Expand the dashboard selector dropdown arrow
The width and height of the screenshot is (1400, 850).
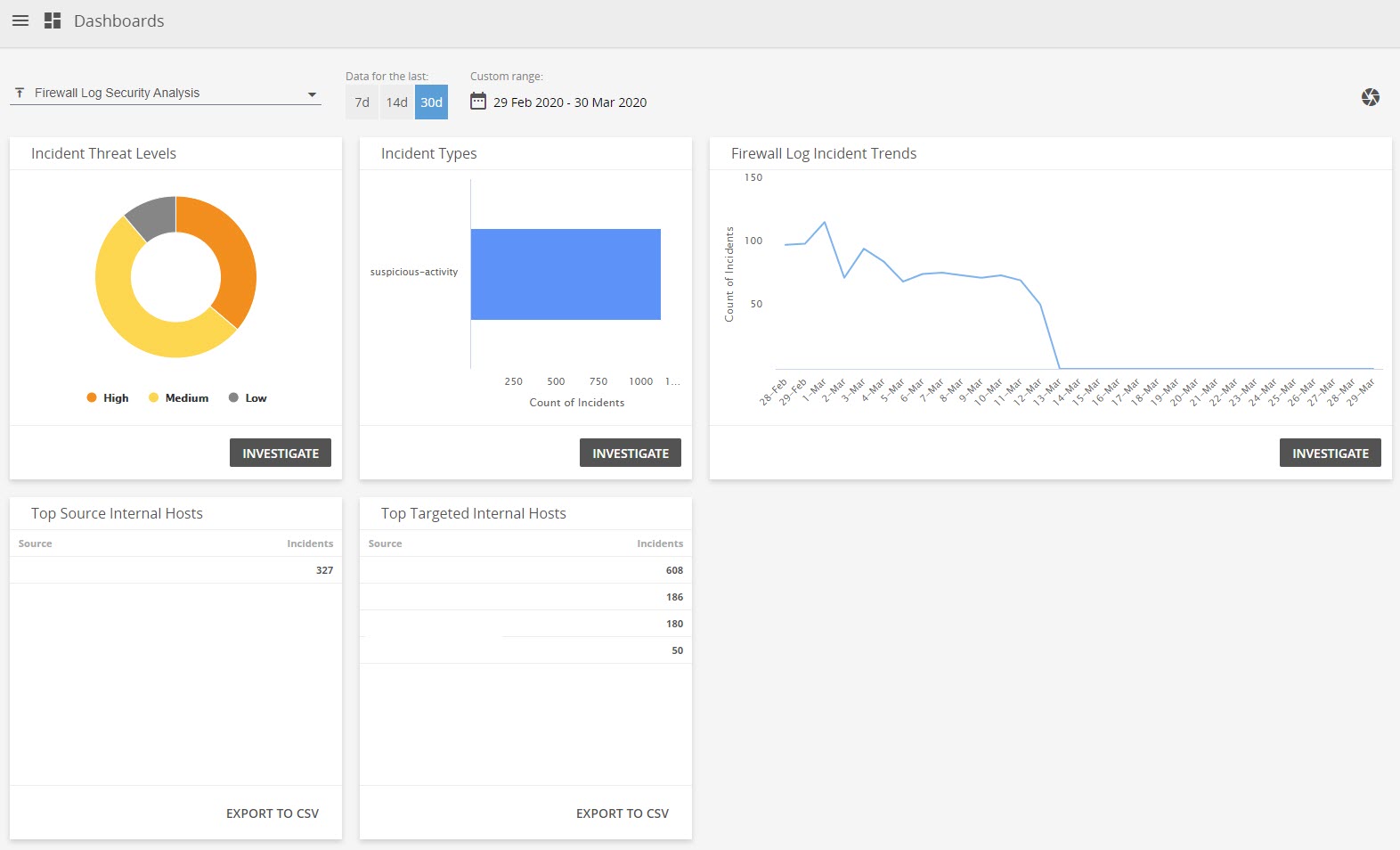click(x=312, y=94)
